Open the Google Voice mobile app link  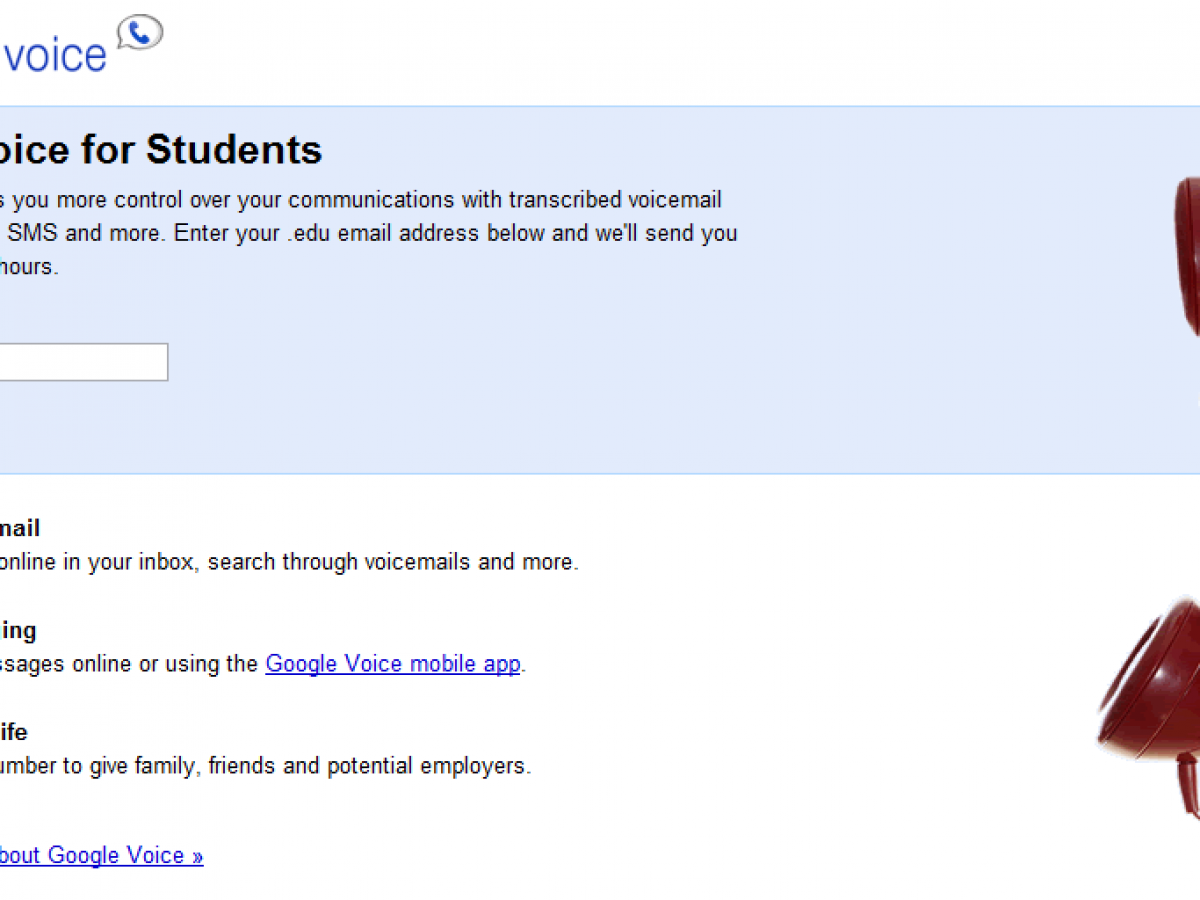pyautogui.click(x=393, y=664)
